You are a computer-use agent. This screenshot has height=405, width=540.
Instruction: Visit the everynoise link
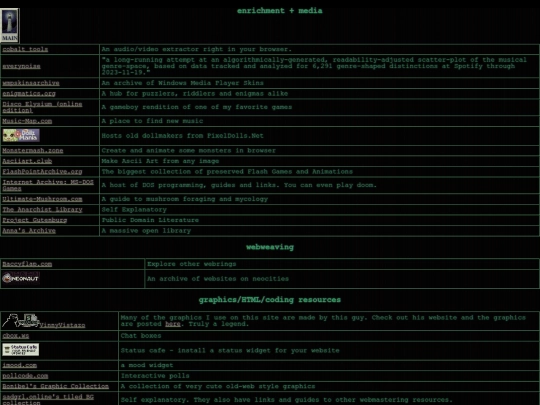tap(21, 66)
